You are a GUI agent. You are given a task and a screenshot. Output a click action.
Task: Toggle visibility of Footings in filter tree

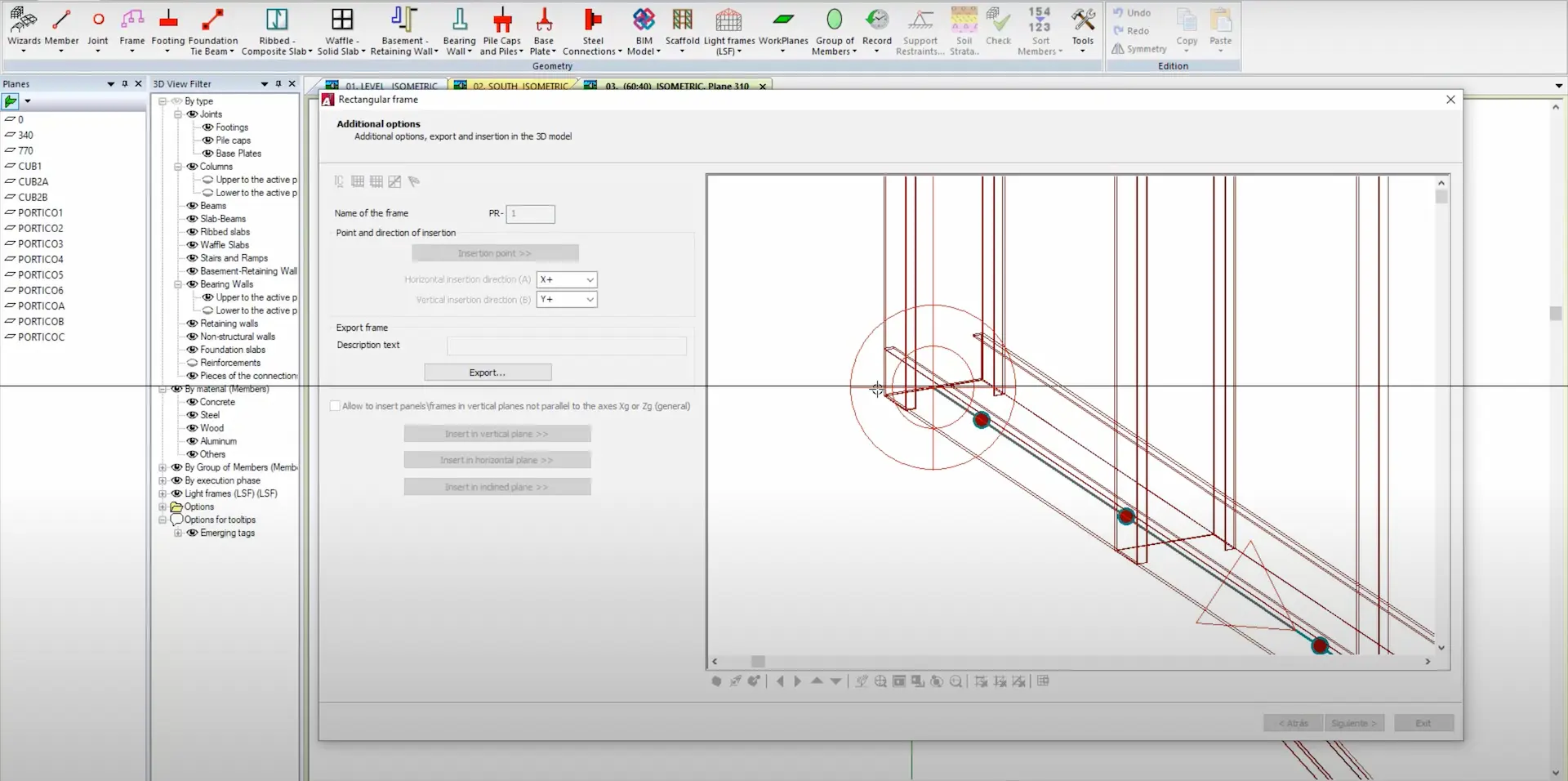coord(208,127)
